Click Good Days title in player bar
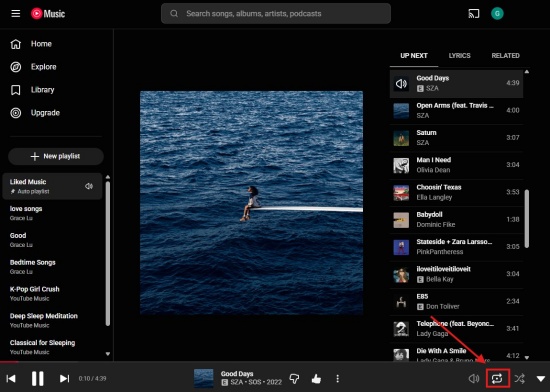550x392 pixels. click(x=237, y=374)
